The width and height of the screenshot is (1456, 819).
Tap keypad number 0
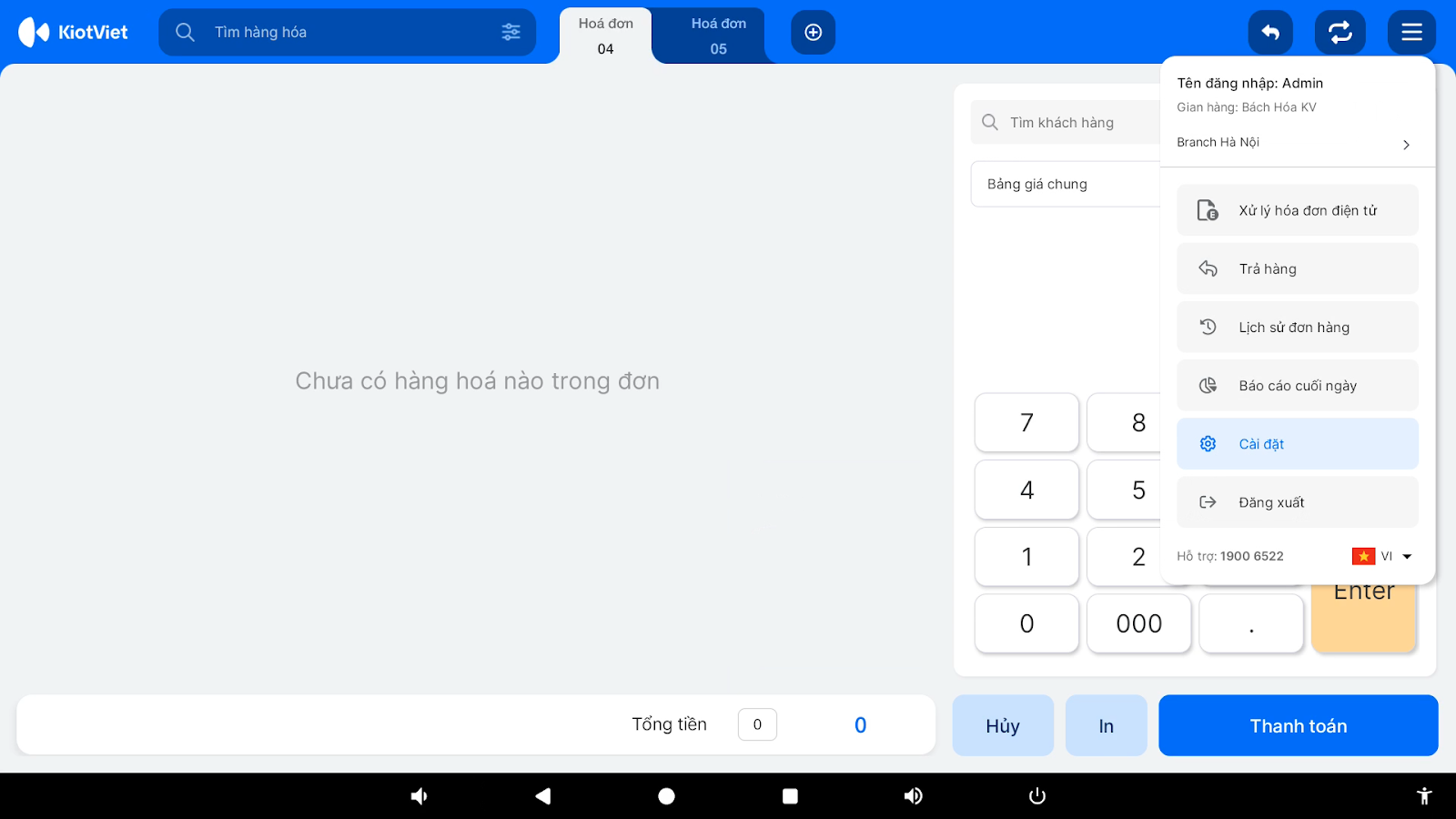click(x=1026, y=623)
